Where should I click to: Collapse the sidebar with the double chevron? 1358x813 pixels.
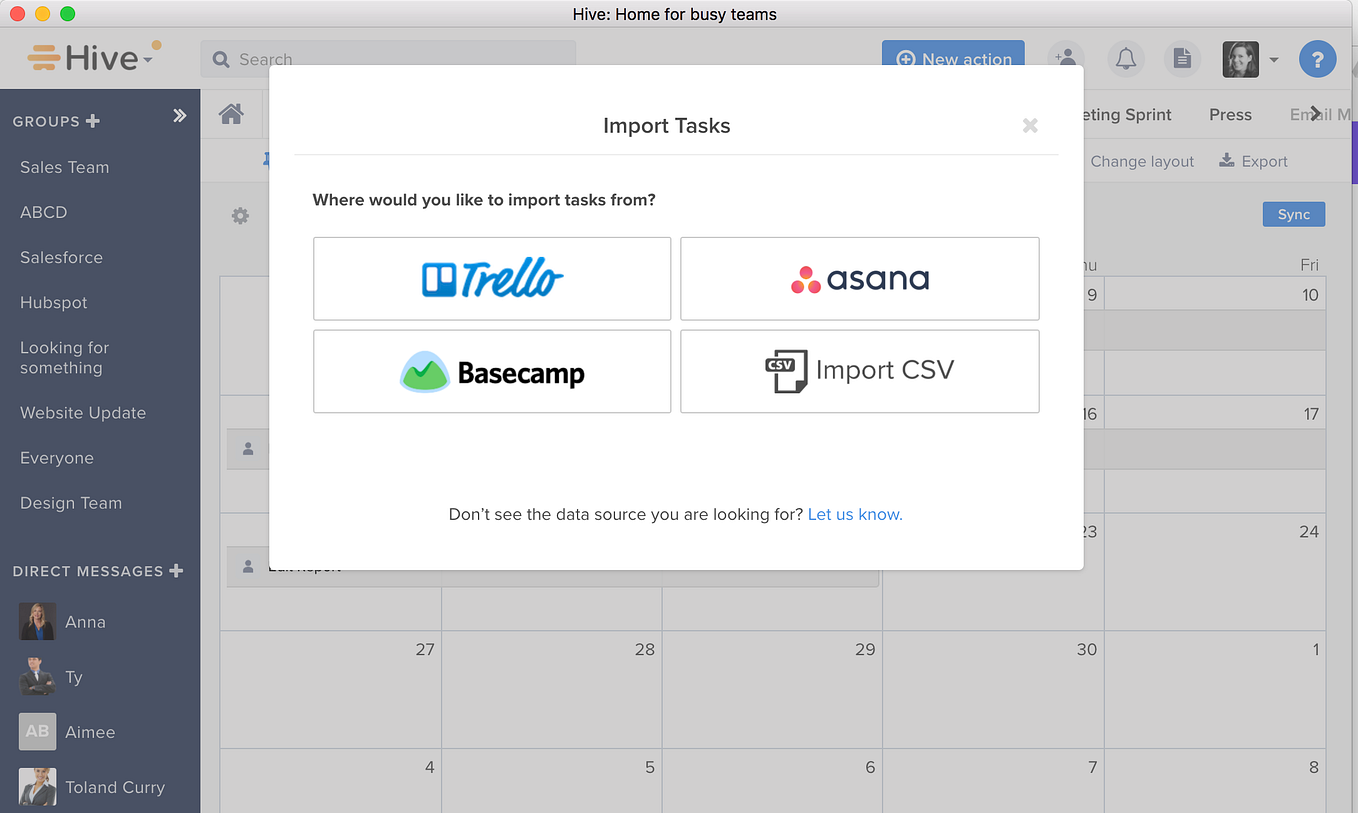(180, 115)
